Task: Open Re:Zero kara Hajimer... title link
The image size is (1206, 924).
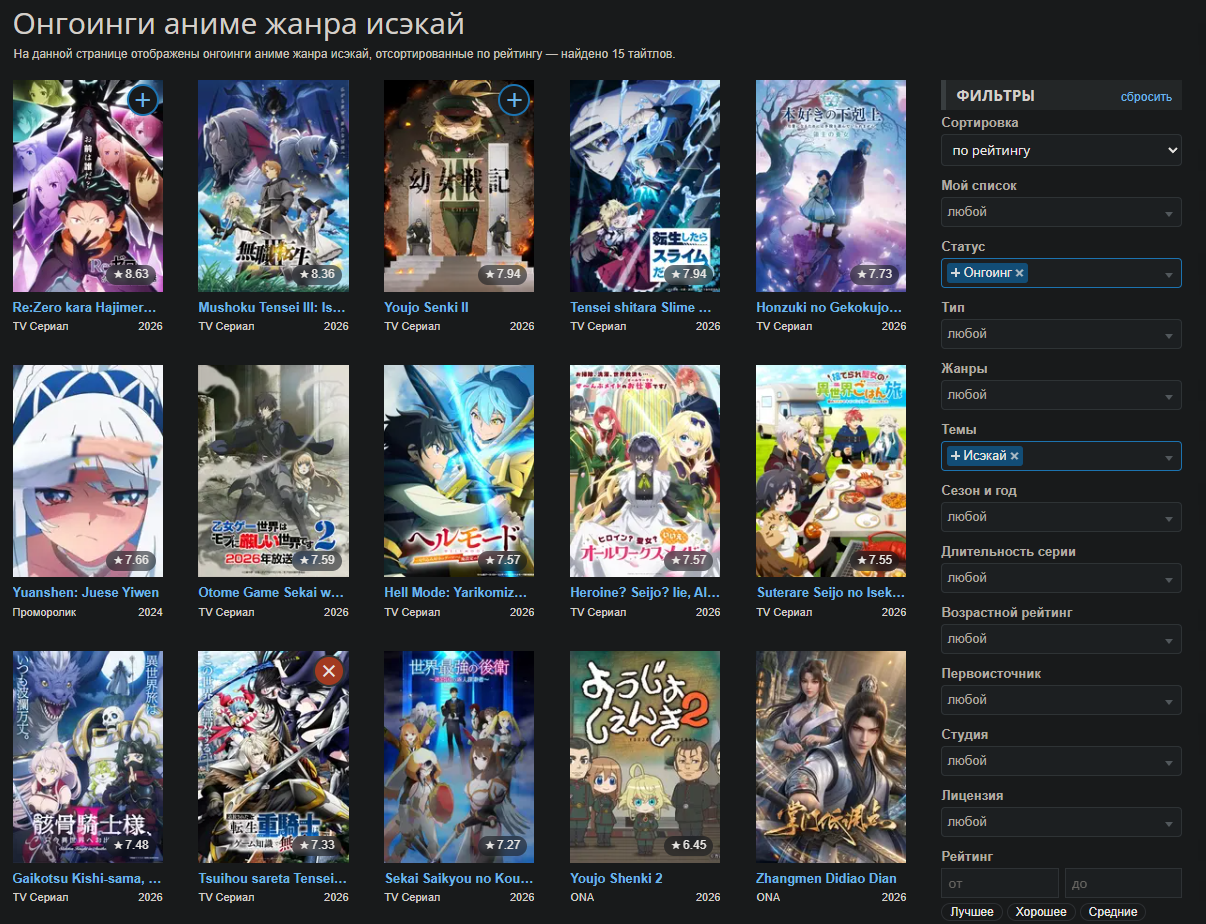Action: pyautogui.click(x=85, y=308)
